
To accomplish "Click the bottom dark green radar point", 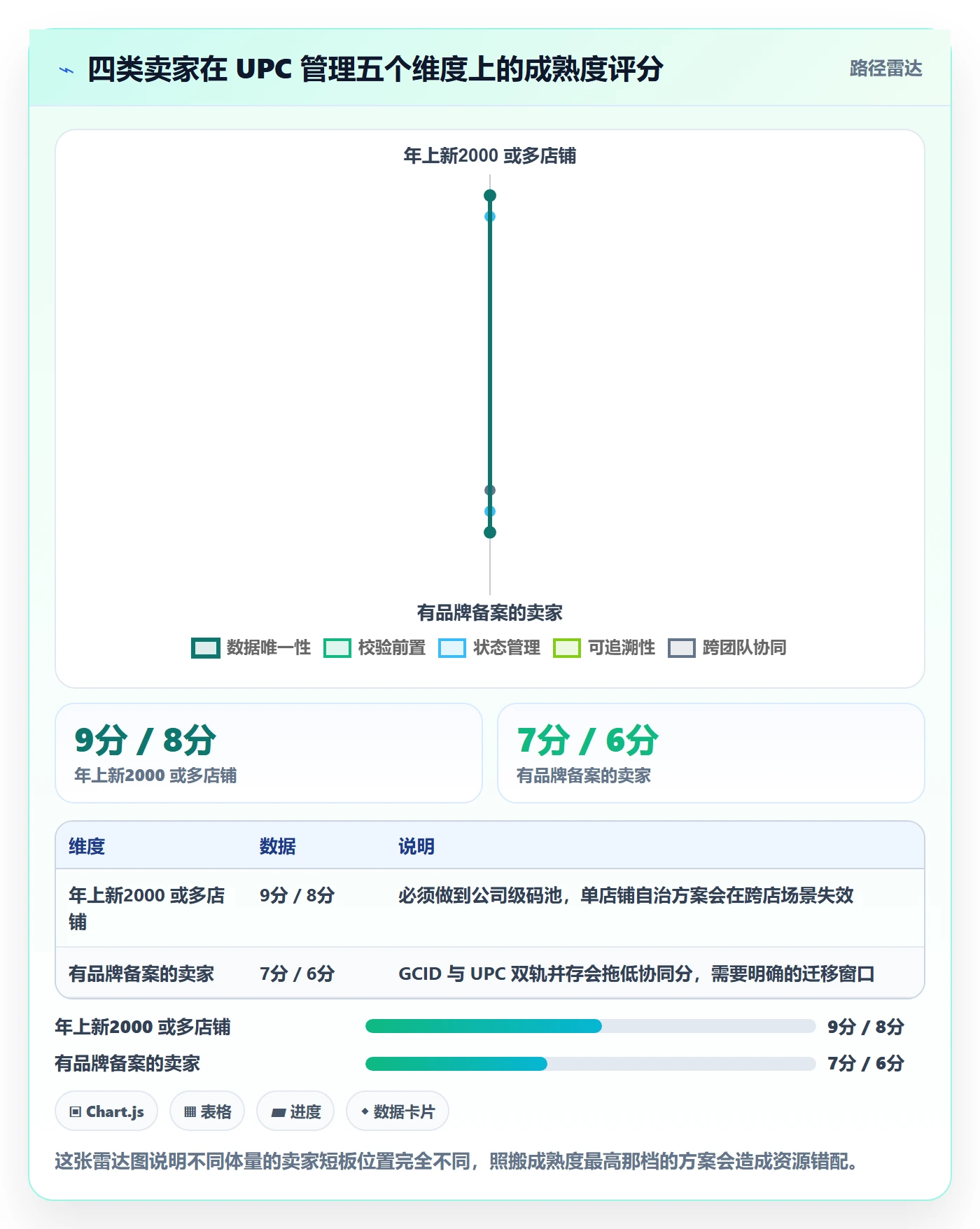I will (x=490, y=533).
